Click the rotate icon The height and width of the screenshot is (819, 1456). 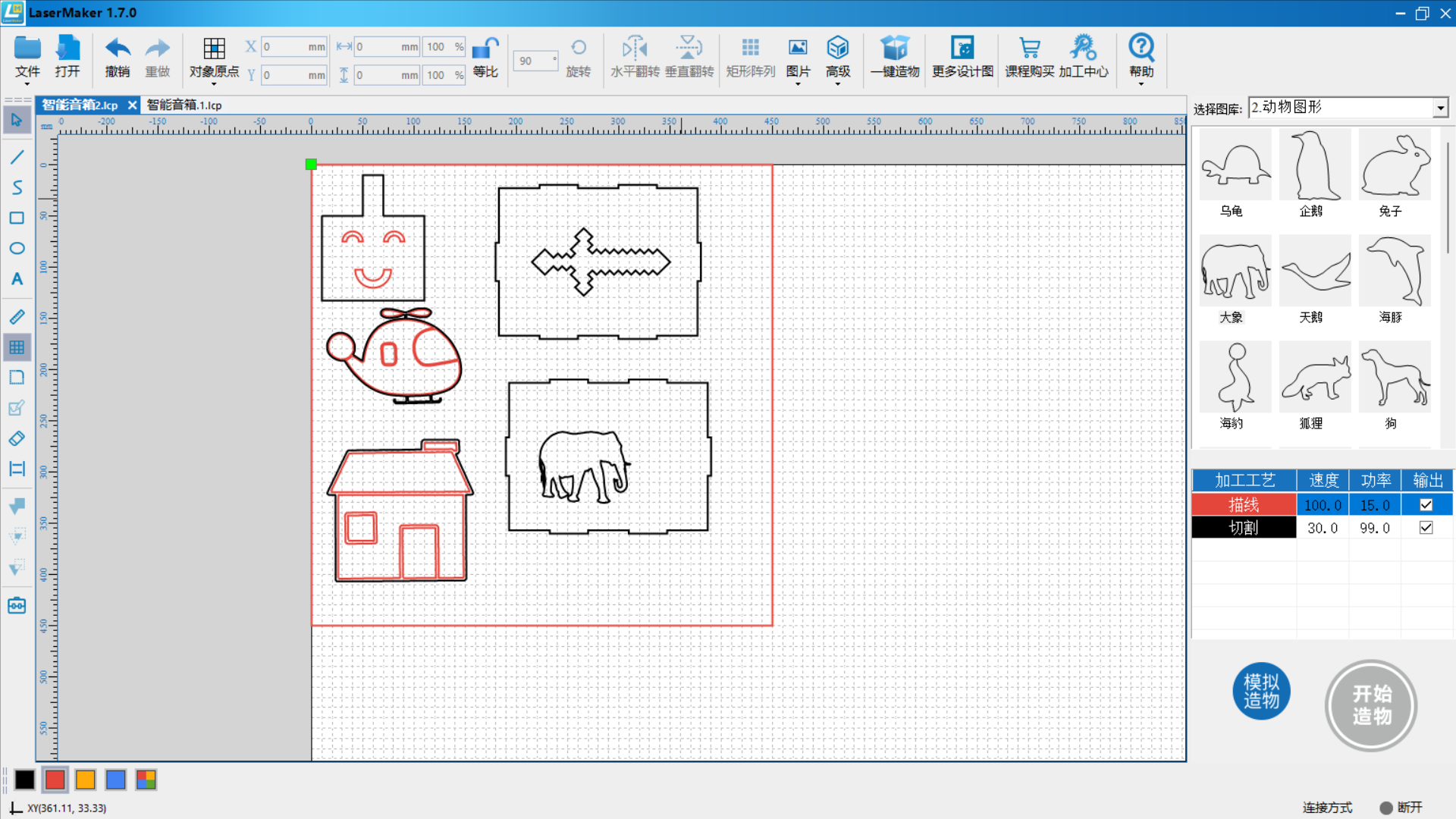(579, 49)
